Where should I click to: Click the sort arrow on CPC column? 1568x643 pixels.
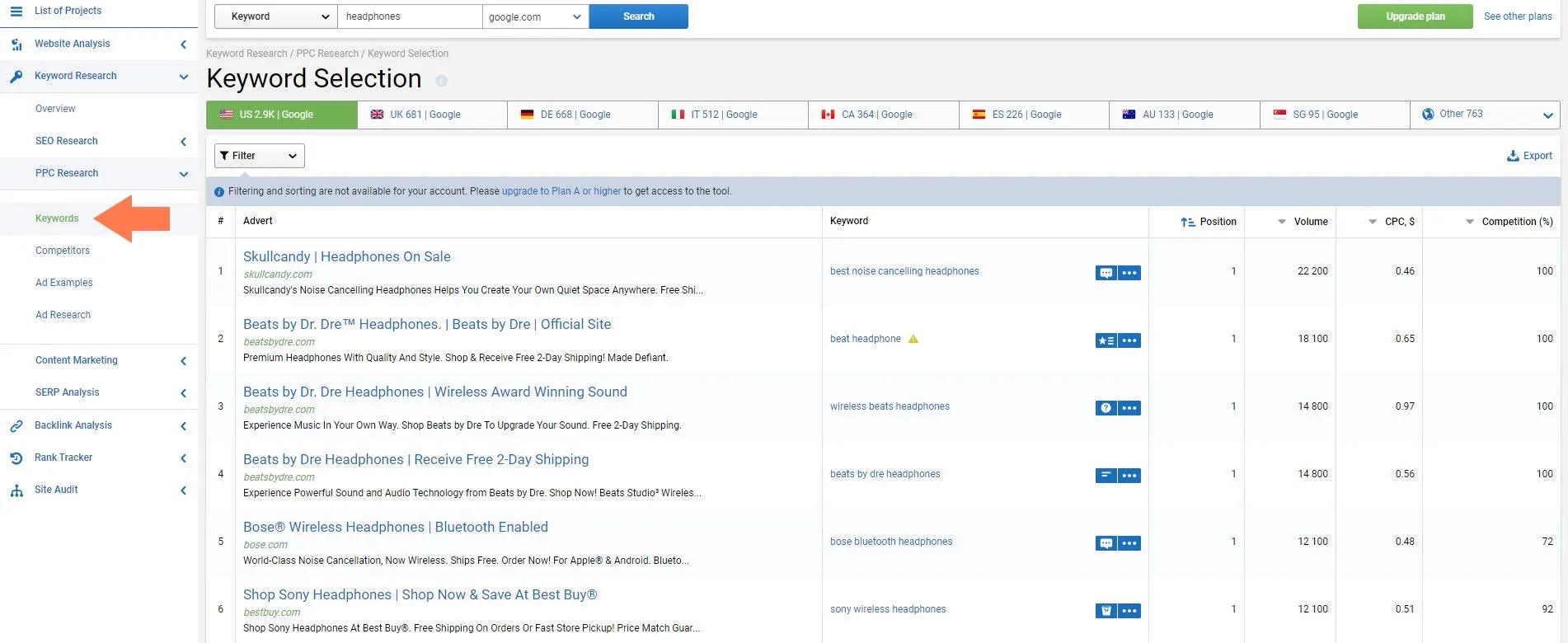coord(1373,222)
